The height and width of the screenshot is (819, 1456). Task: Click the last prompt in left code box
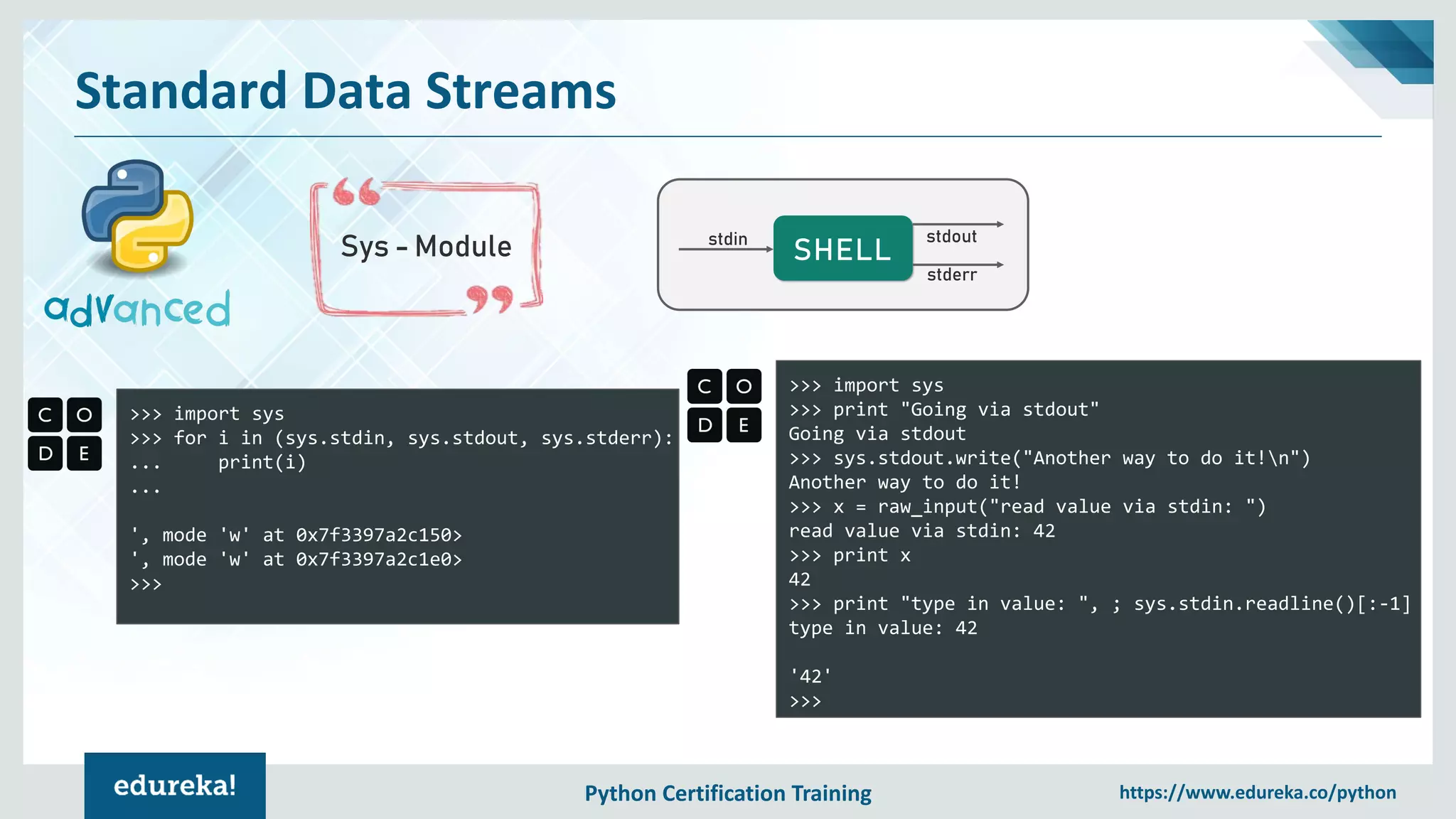[x=146, y=584]
